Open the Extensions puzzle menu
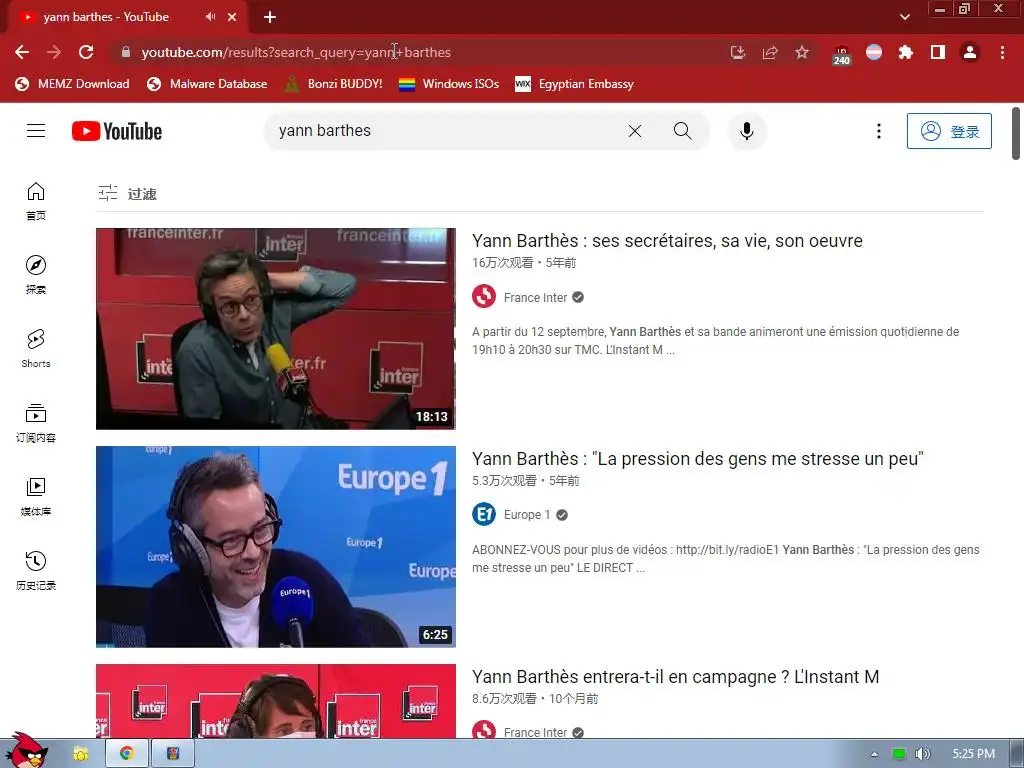The height and width of the screenshot is (768, 1024). [906, 52]
